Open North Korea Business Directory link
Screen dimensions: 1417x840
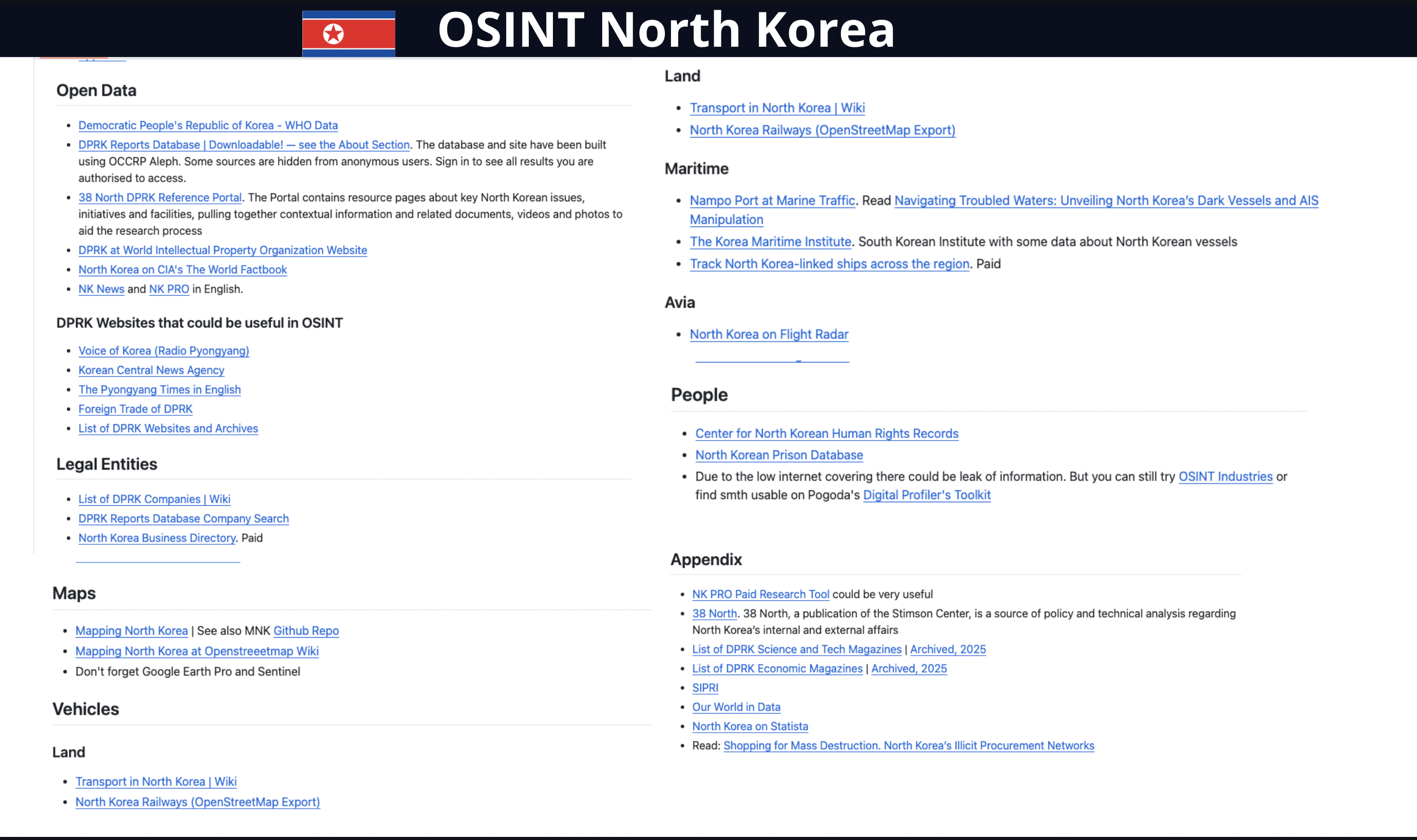[157, 538]
